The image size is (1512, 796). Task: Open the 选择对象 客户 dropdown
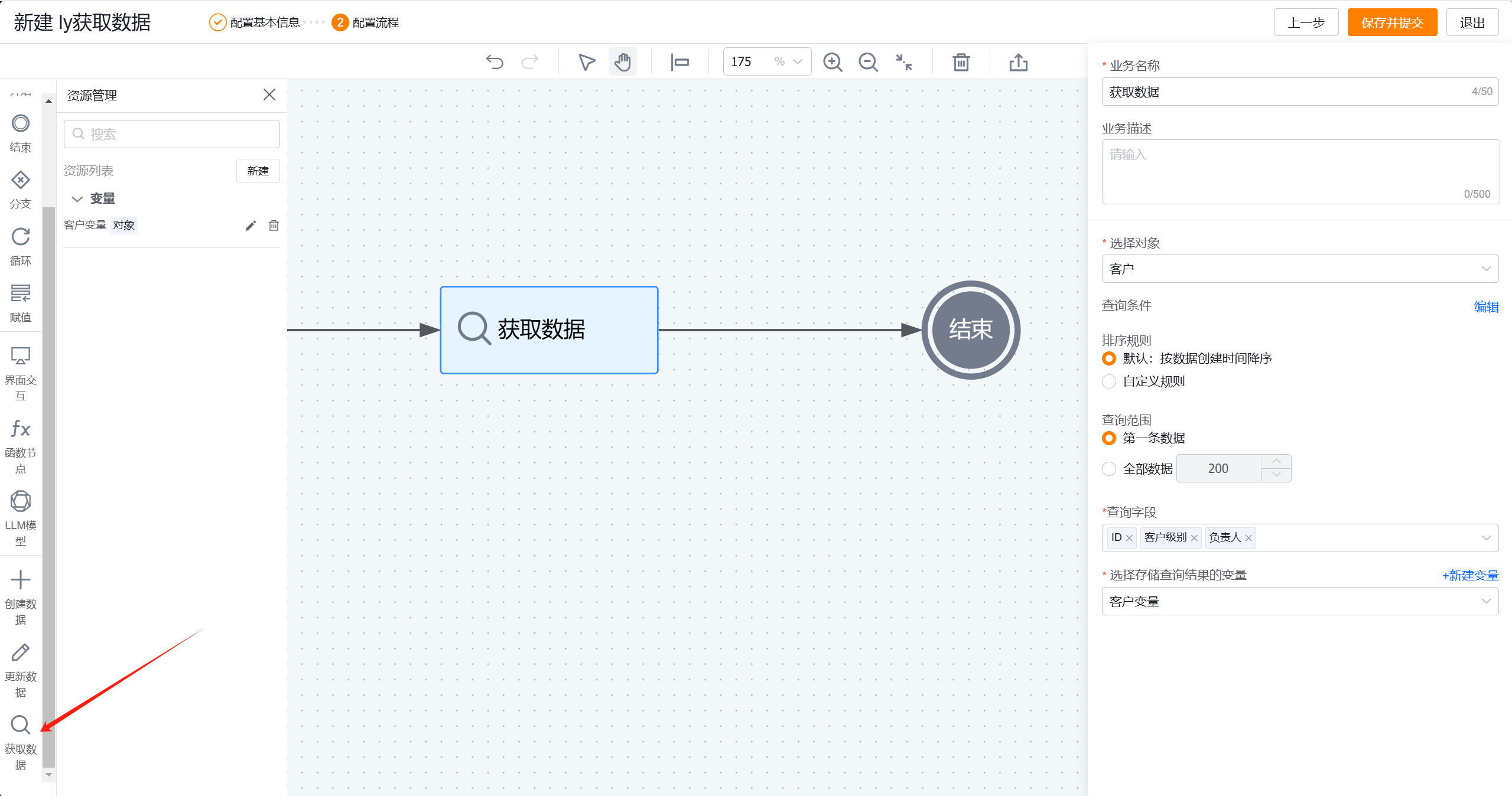(x=1299, y=269)
